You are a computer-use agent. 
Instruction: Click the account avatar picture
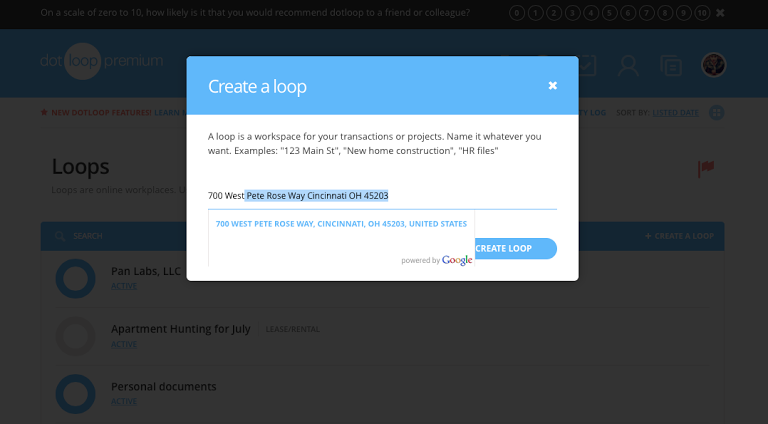(713, 65)
